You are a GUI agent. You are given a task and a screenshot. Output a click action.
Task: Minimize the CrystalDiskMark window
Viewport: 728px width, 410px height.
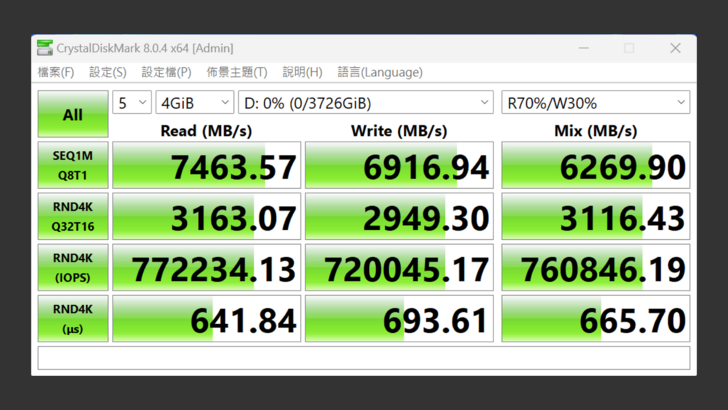pos(584,48)
